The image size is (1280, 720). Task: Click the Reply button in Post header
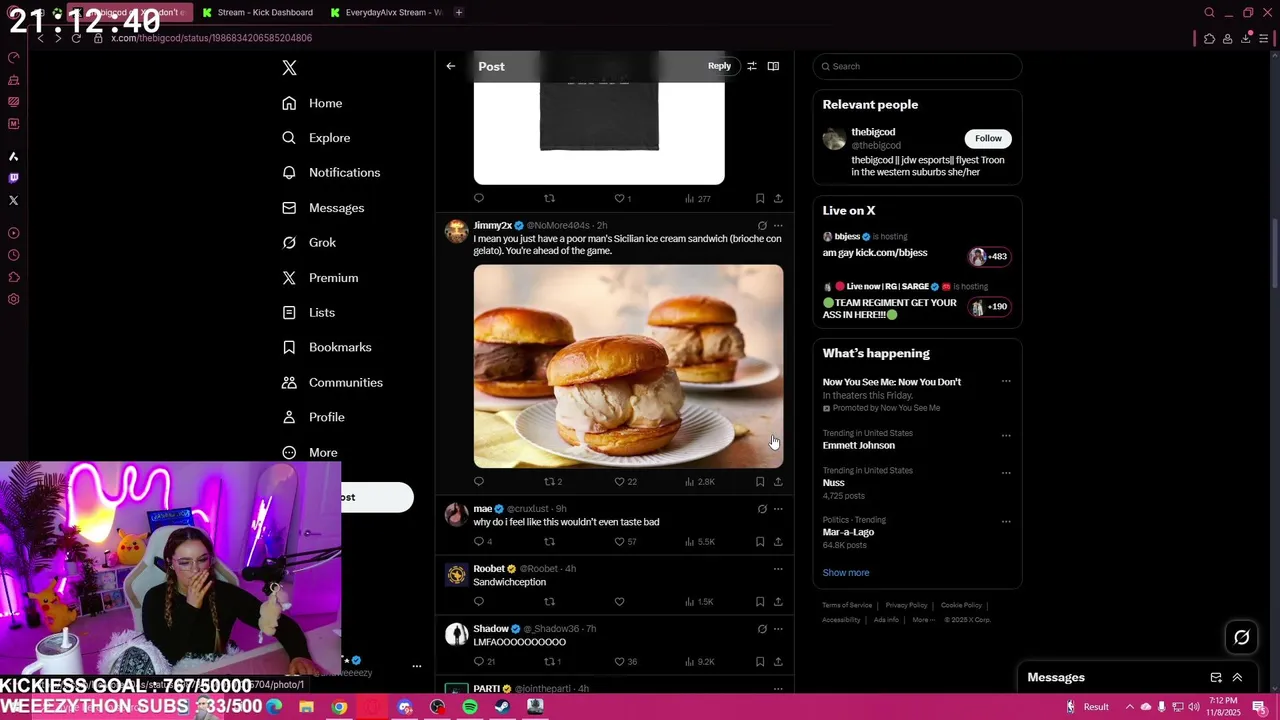click(719, 66)
